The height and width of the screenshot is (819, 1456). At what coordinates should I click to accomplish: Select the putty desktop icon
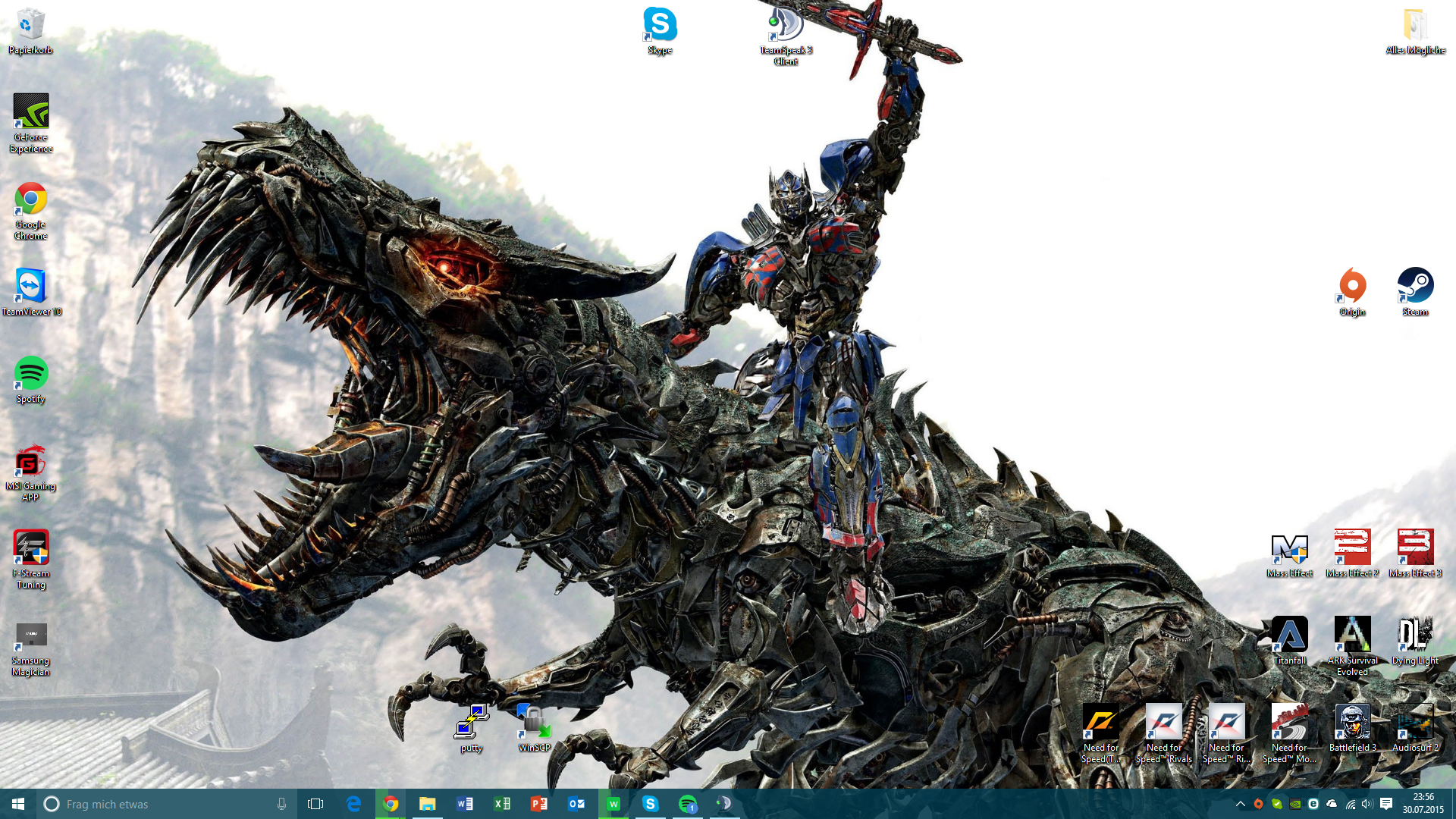click(x=472, y=723)
